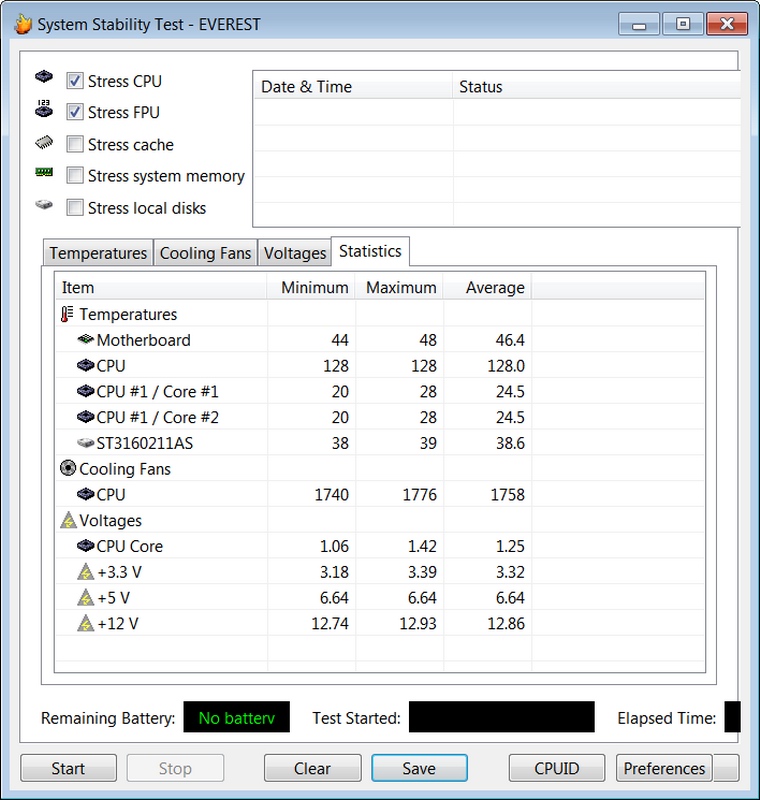Click the disk icon beside Stress local disks
This screenshot has height=800, width=760.
click(x=44, y=206)
